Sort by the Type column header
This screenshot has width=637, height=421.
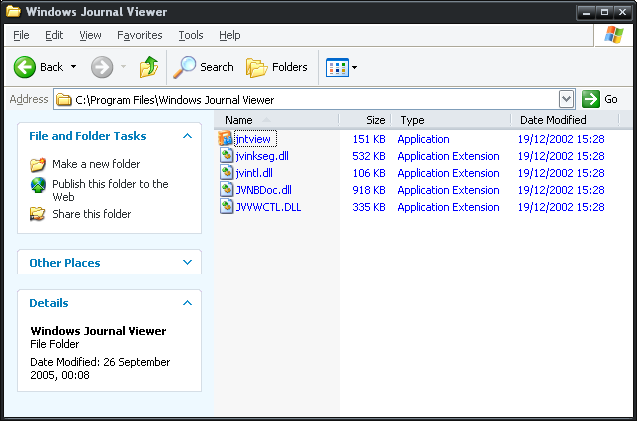pyautogui.click(x=451, y=120)
